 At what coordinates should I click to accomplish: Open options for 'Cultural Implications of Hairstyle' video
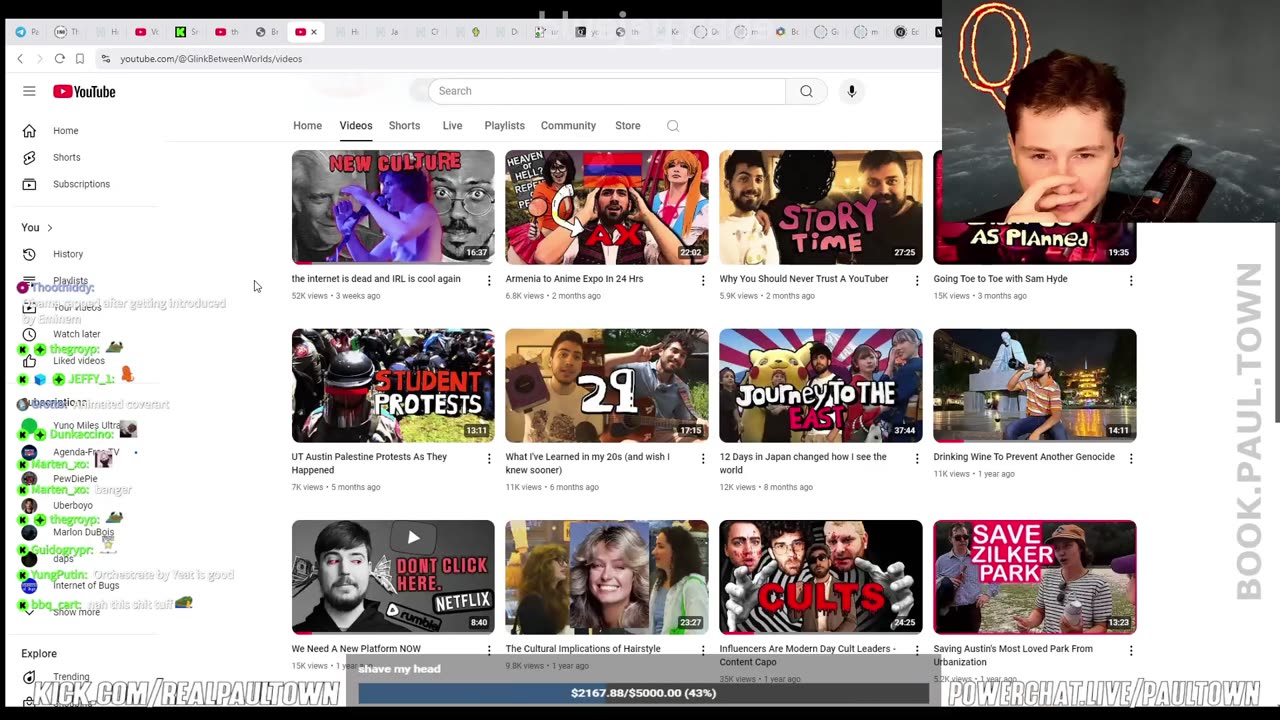pos(703,651)
